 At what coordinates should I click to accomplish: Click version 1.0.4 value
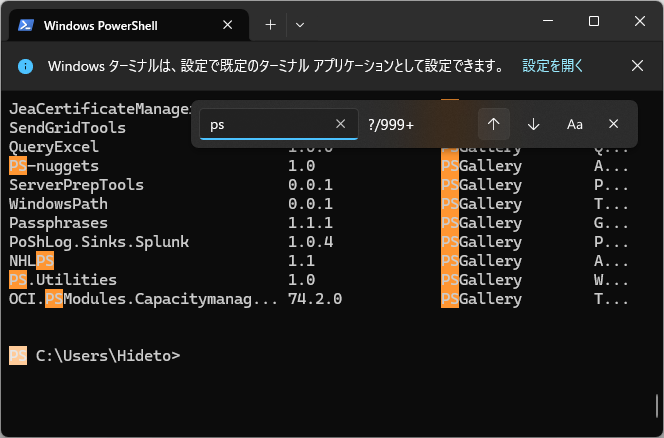point(310,242)
